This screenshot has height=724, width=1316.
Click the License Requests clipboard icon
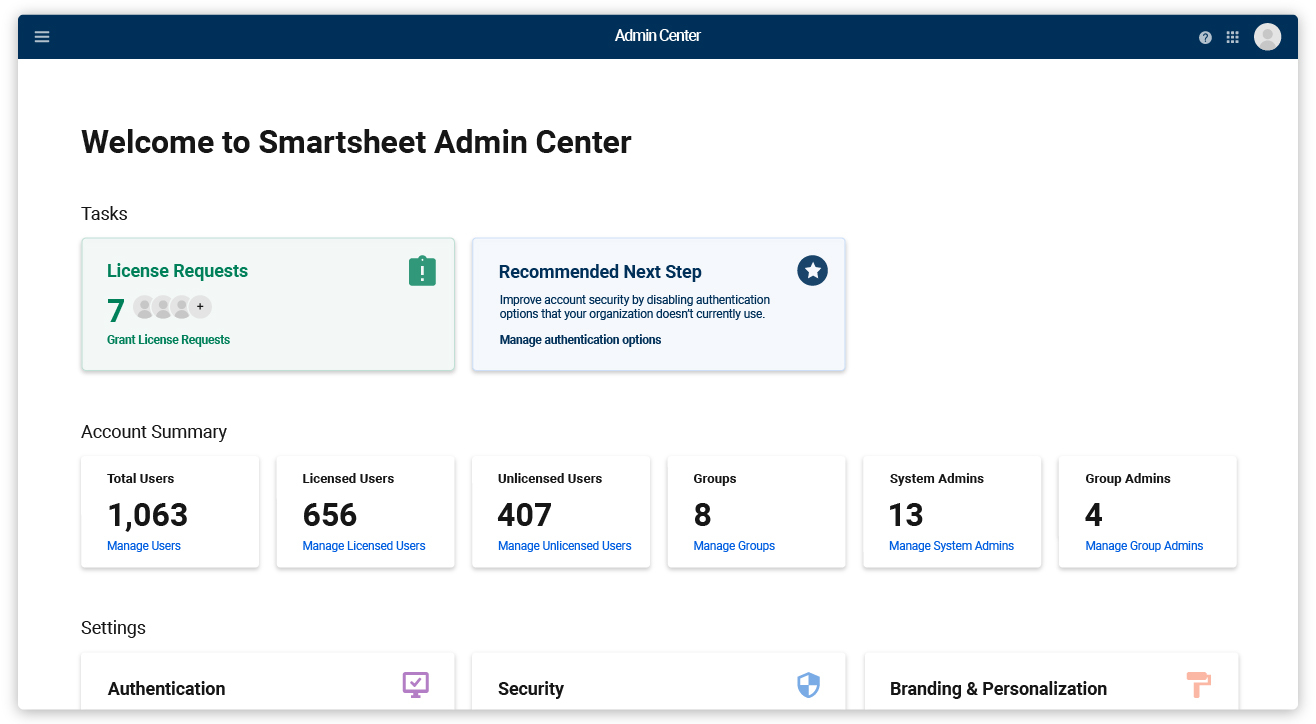coord(422,270)
